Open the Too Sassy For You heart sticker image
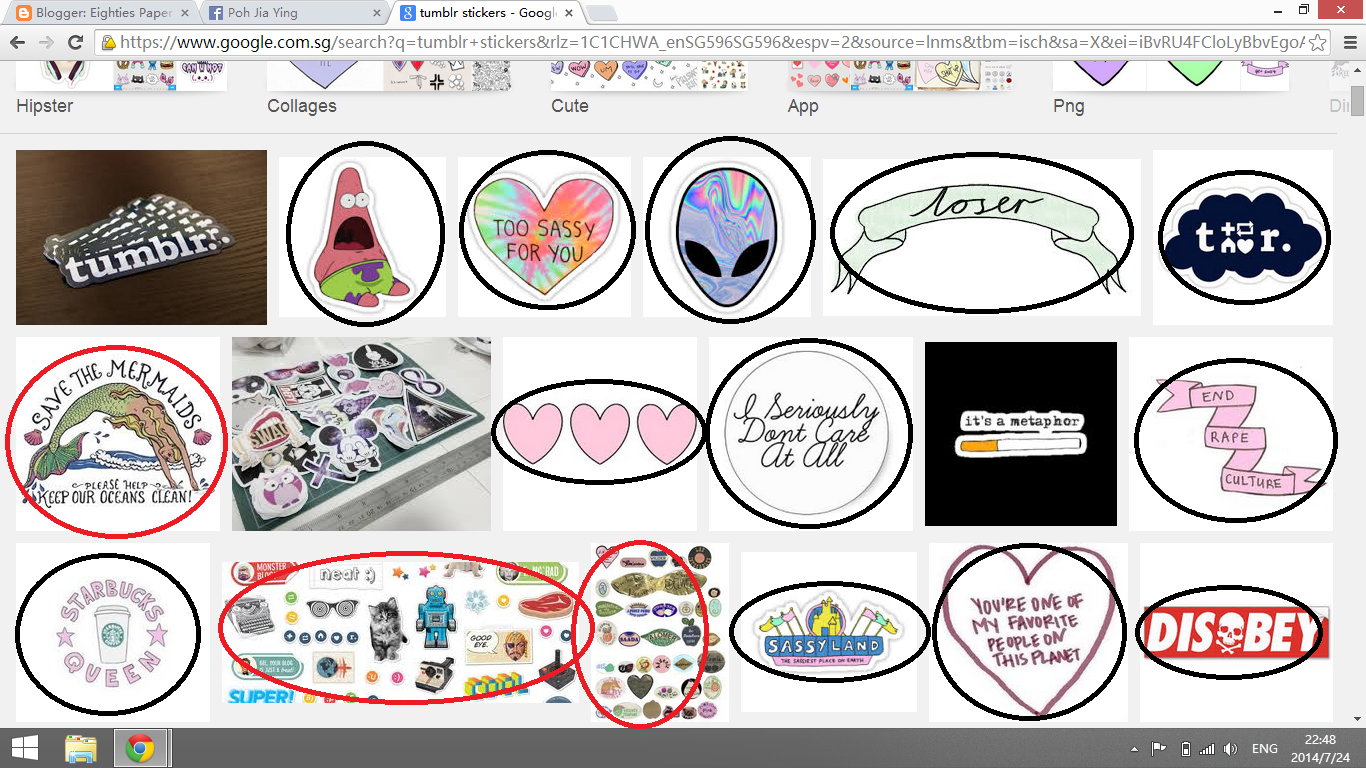1366x768 pixels. click(544, 230)
